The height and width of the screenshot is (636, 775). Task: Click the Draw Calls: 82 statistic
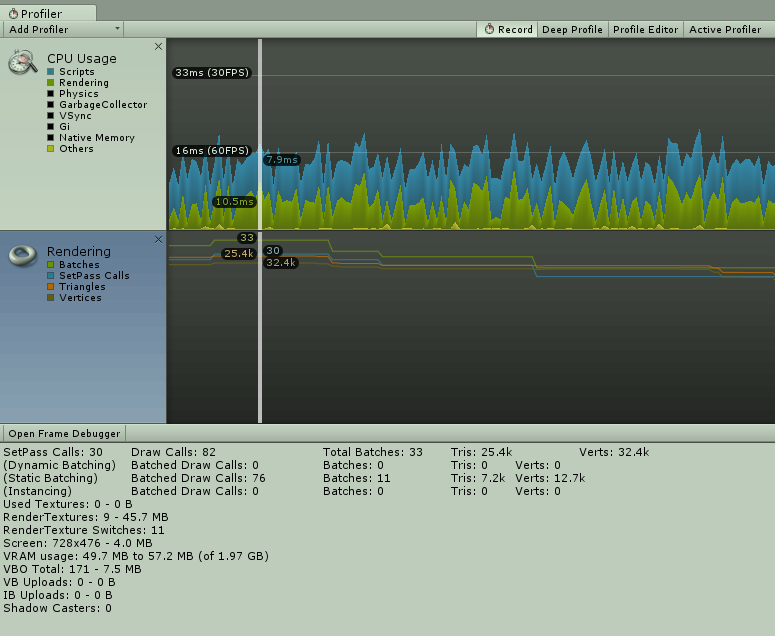(173, 452)
